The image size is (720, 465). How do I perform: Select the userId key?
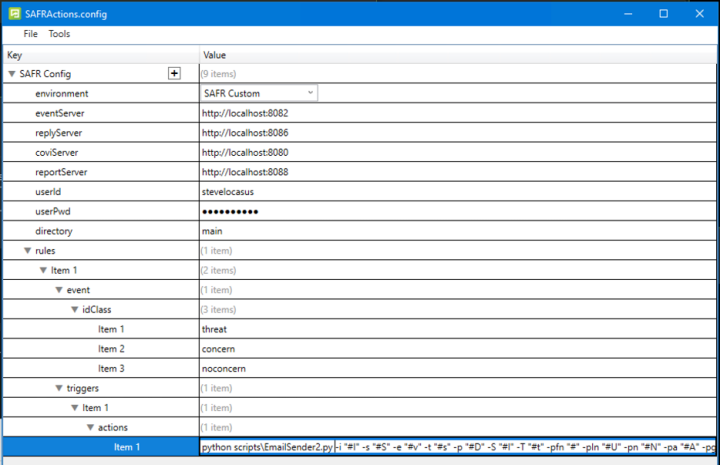click(x=48, y=192)
